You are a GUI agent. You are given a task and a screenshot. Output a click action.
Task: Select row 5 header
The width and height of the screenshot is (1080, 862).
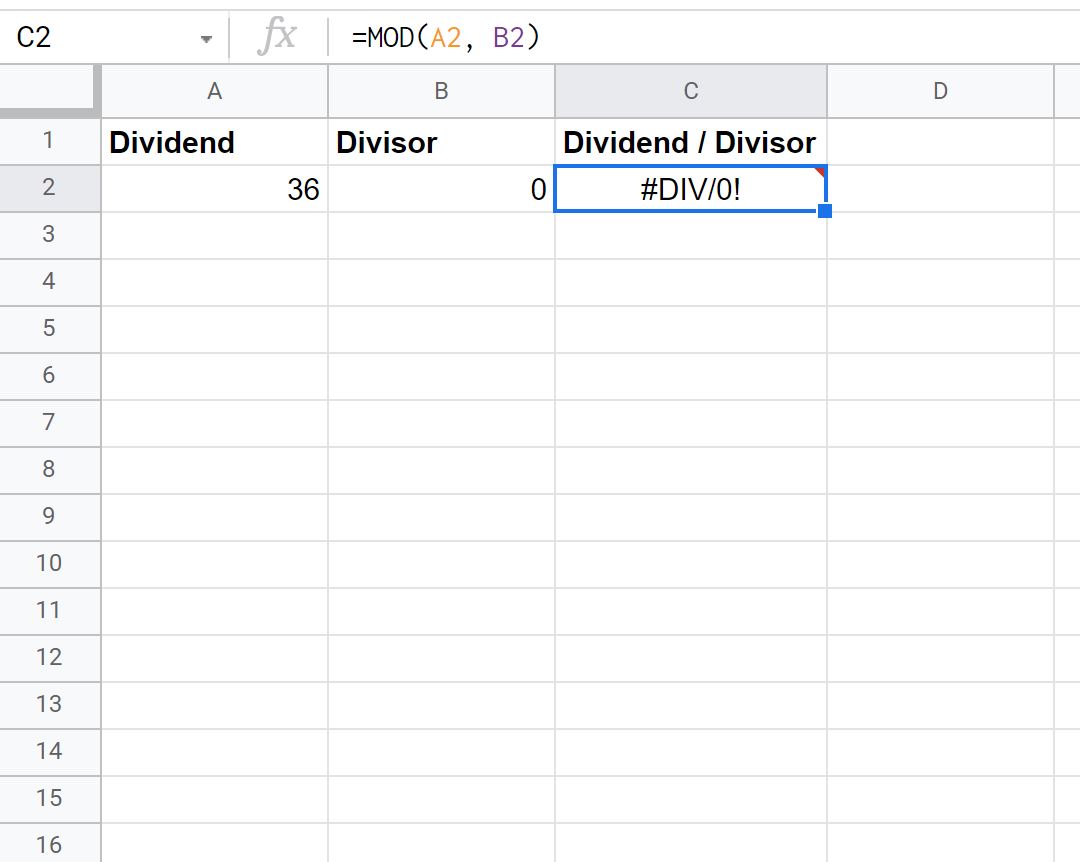48,328
